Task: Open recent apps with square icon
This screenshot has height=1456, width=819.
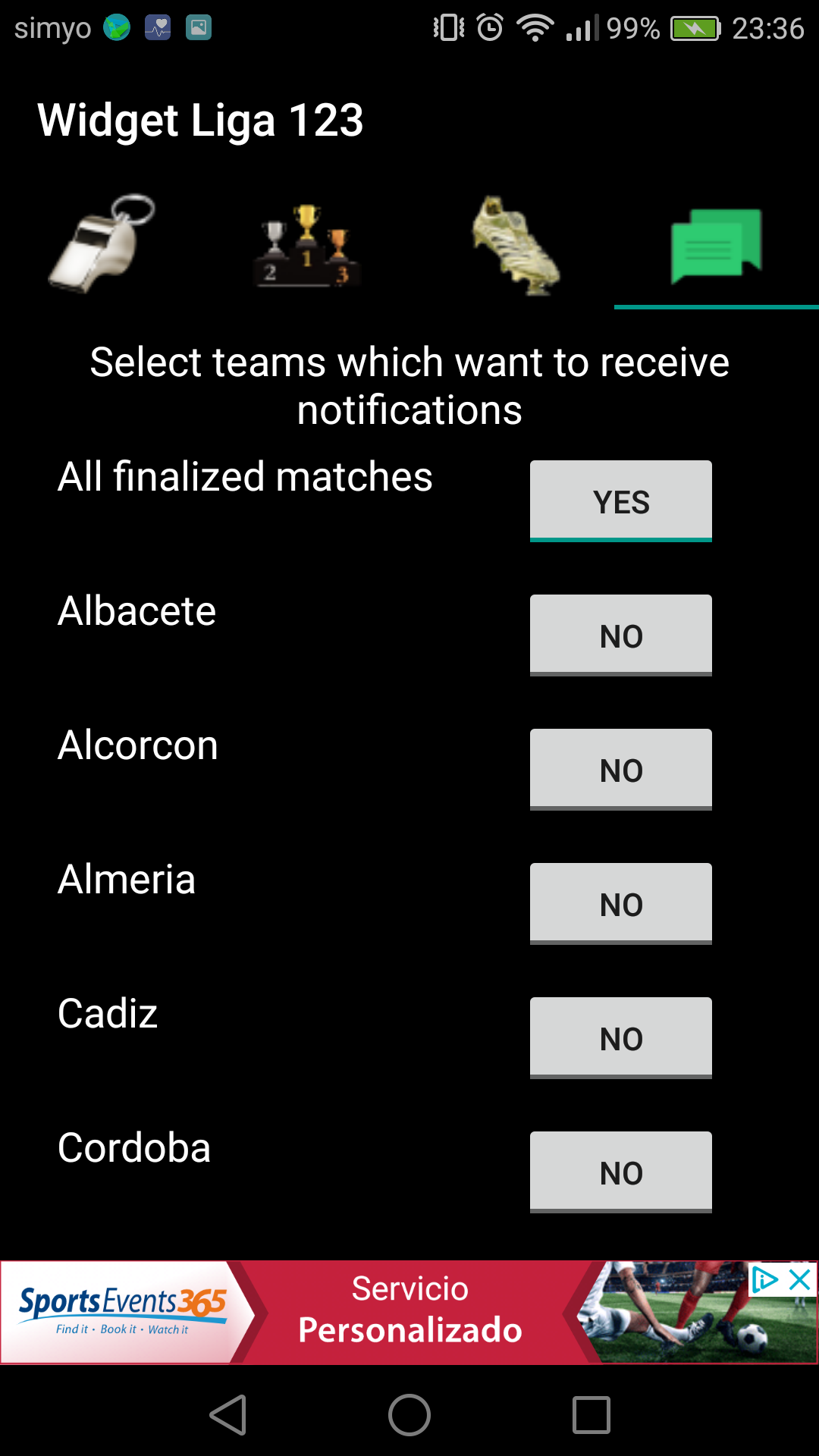Action: tap(591, 1415)
